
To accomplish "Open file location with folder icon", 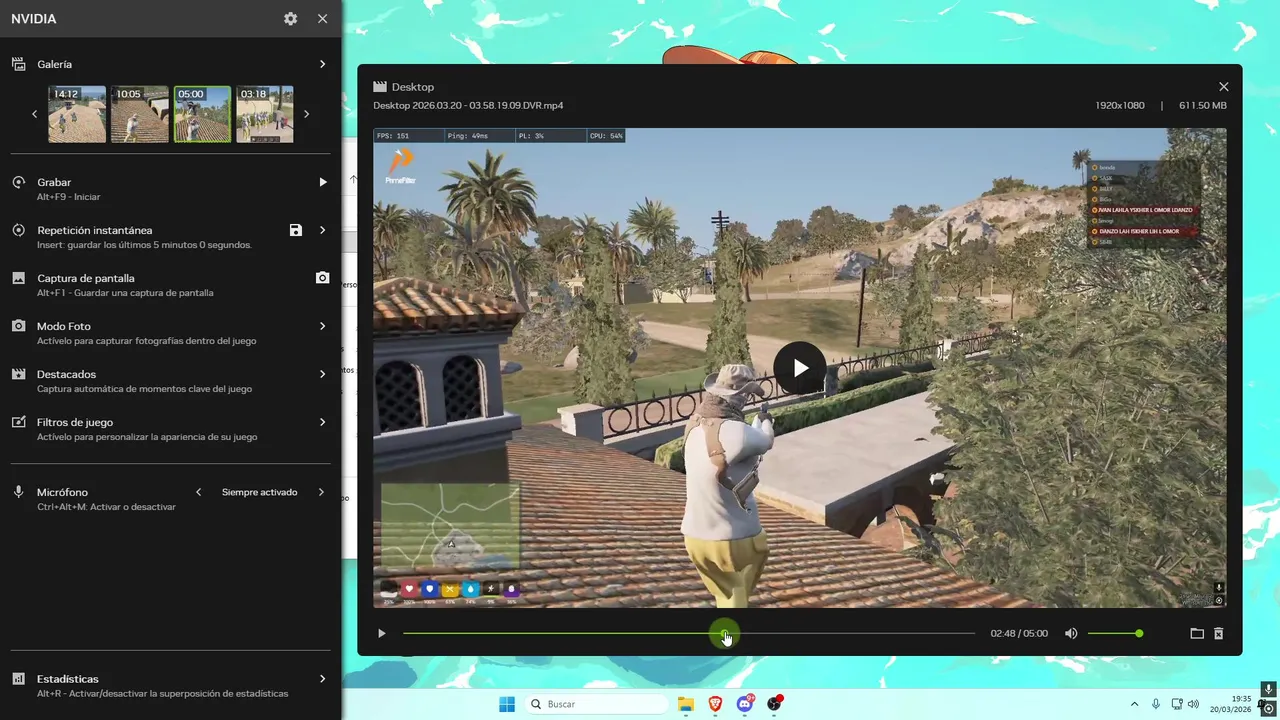I will [x=1196, y=633].
